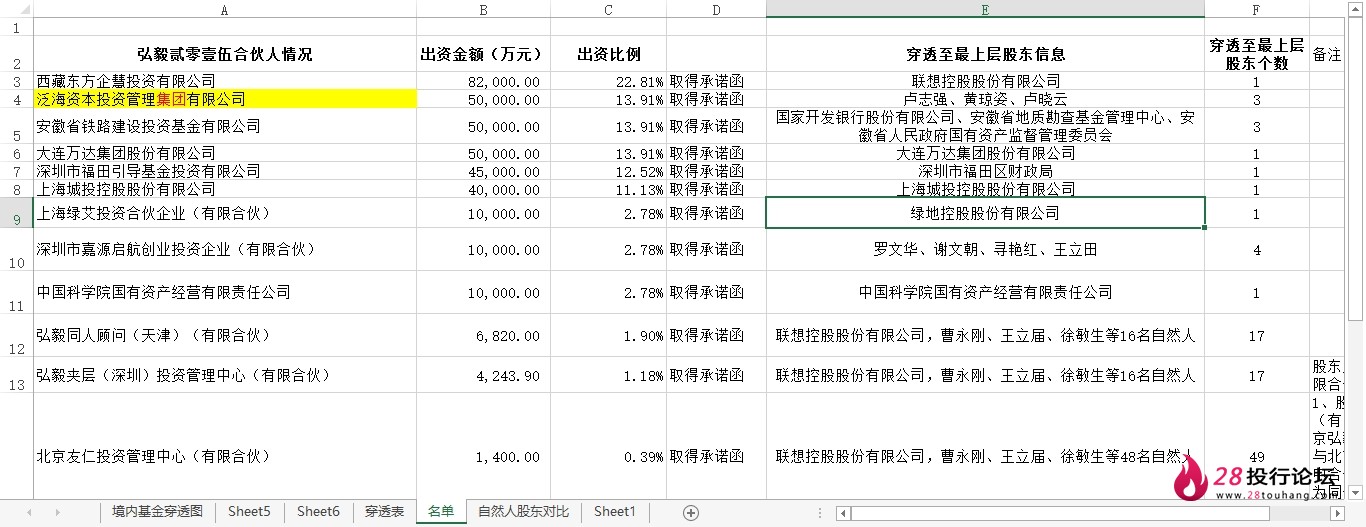Viewport: 1366px width, 527px height.
Task: Select cell 上海绿艾投资合伙企业（有限合伙）
Action: [225, 213]
